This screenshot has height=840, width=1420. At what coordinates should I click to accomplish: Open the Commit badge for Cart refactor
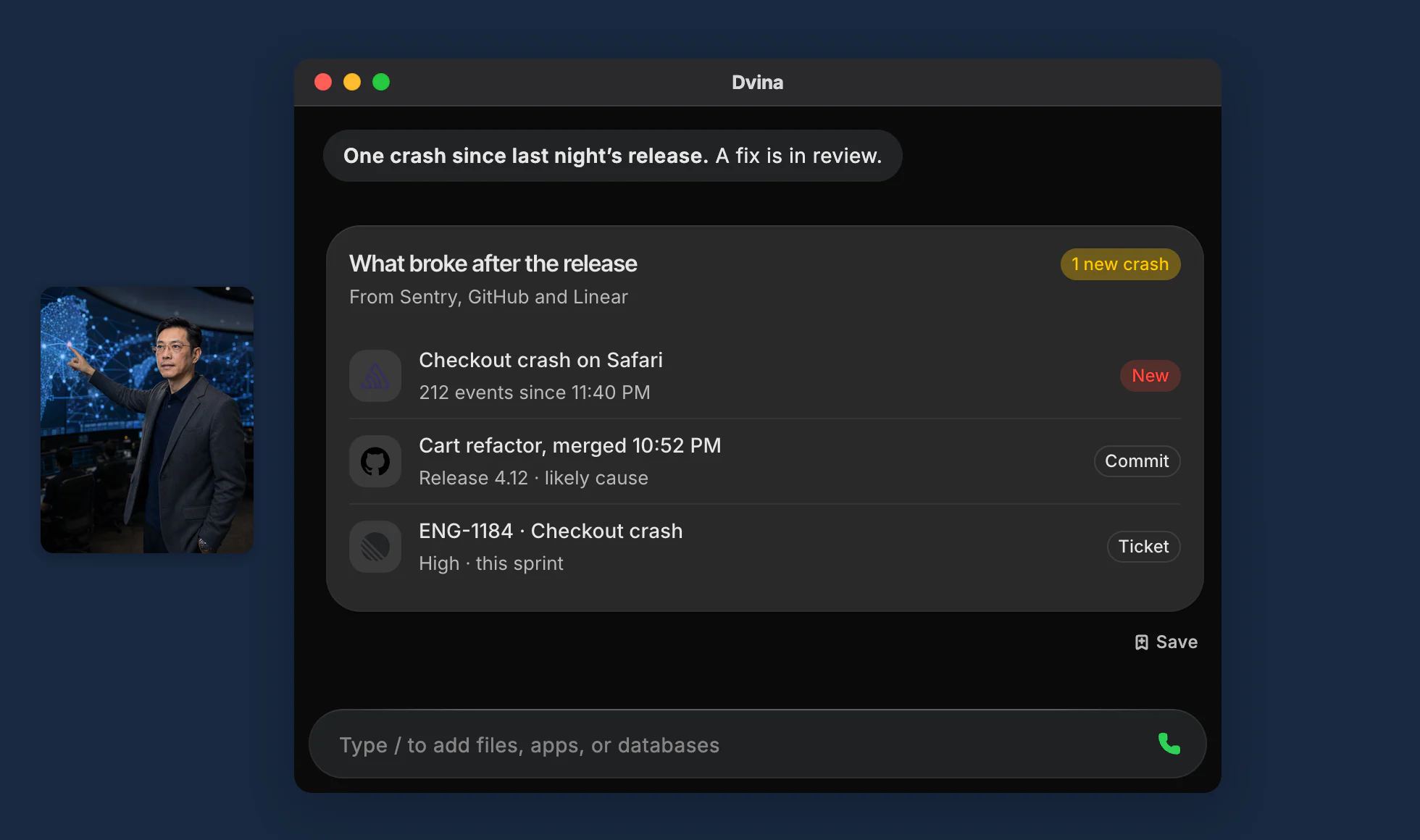coord(1137,461)
